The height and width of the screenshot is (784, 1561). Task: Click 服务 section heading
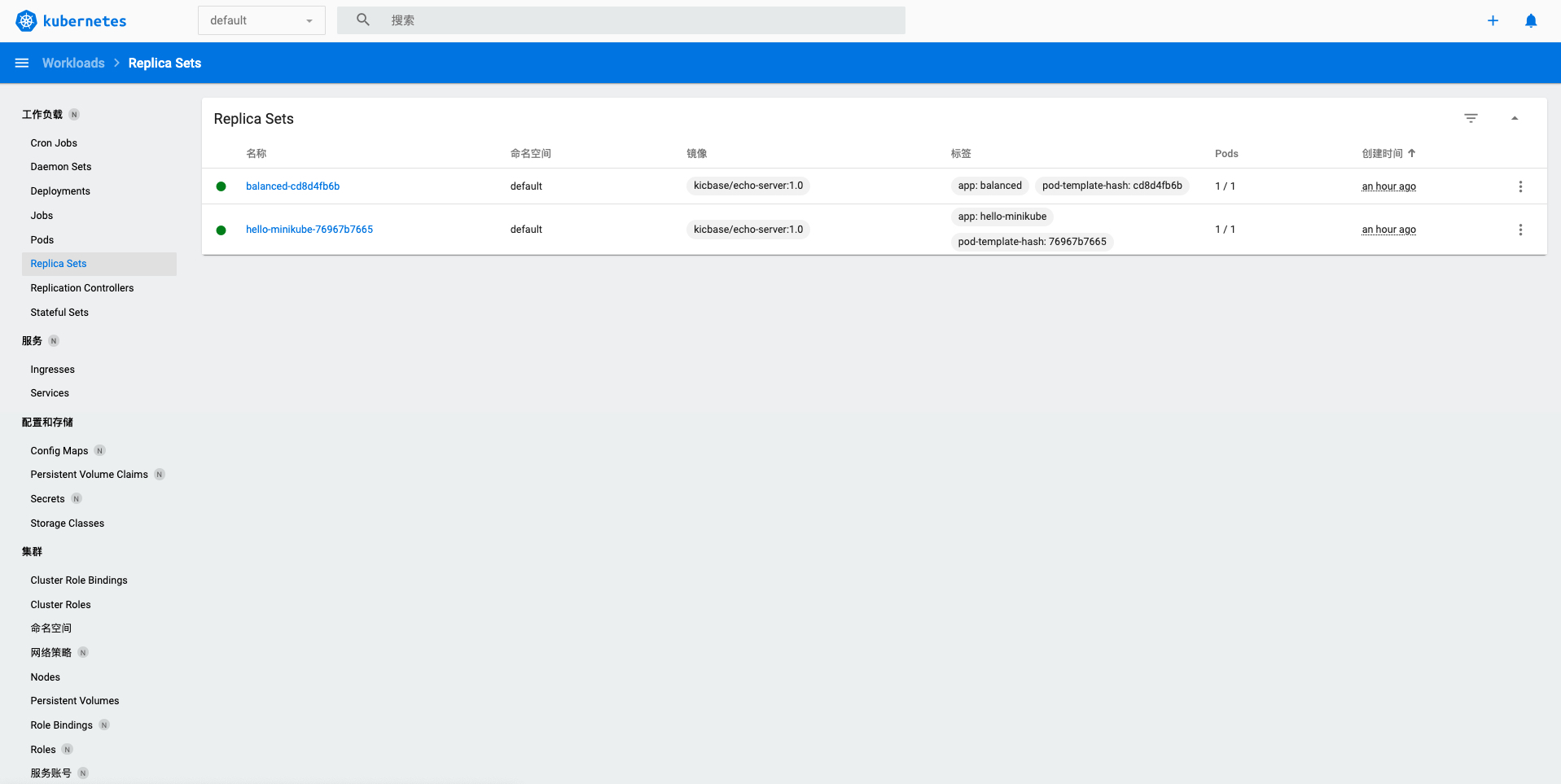pos(32,341)
